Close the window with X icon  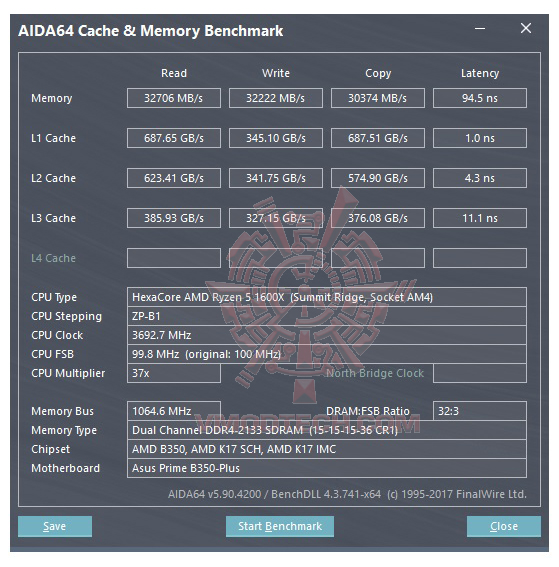point(526,28)
